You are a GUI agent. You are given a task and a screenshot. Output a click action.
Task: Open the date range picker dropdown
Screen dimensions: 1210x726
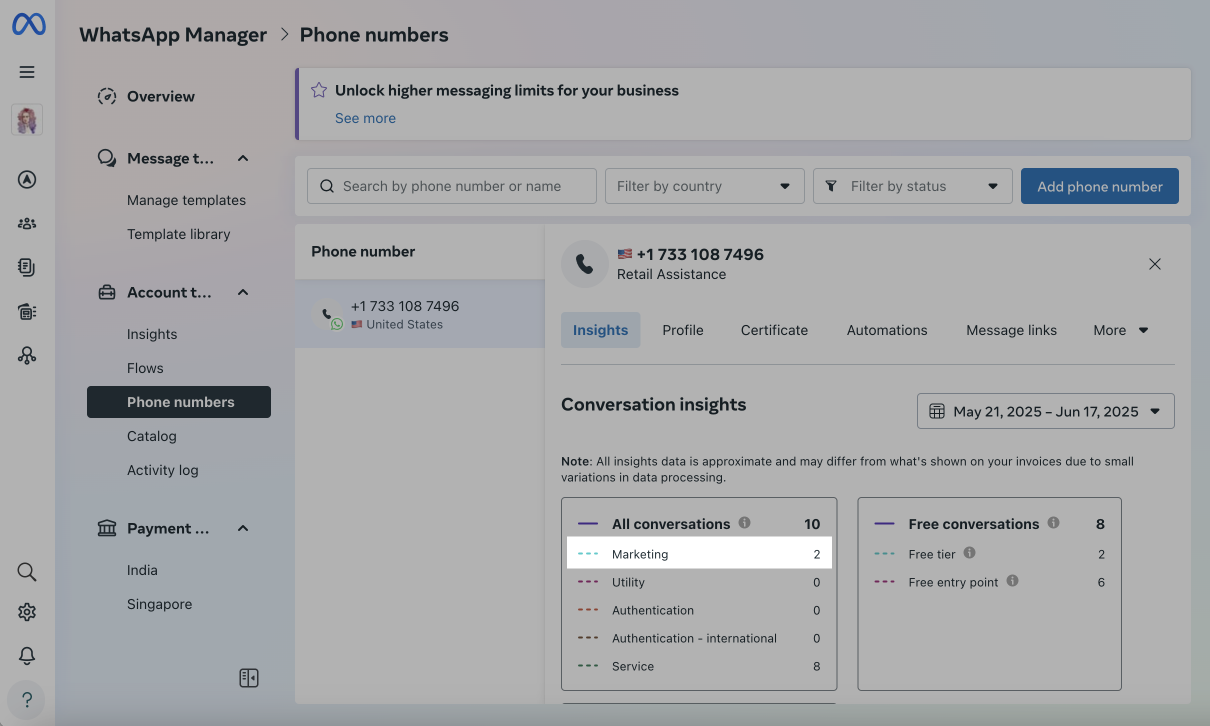coord(1045,411)
